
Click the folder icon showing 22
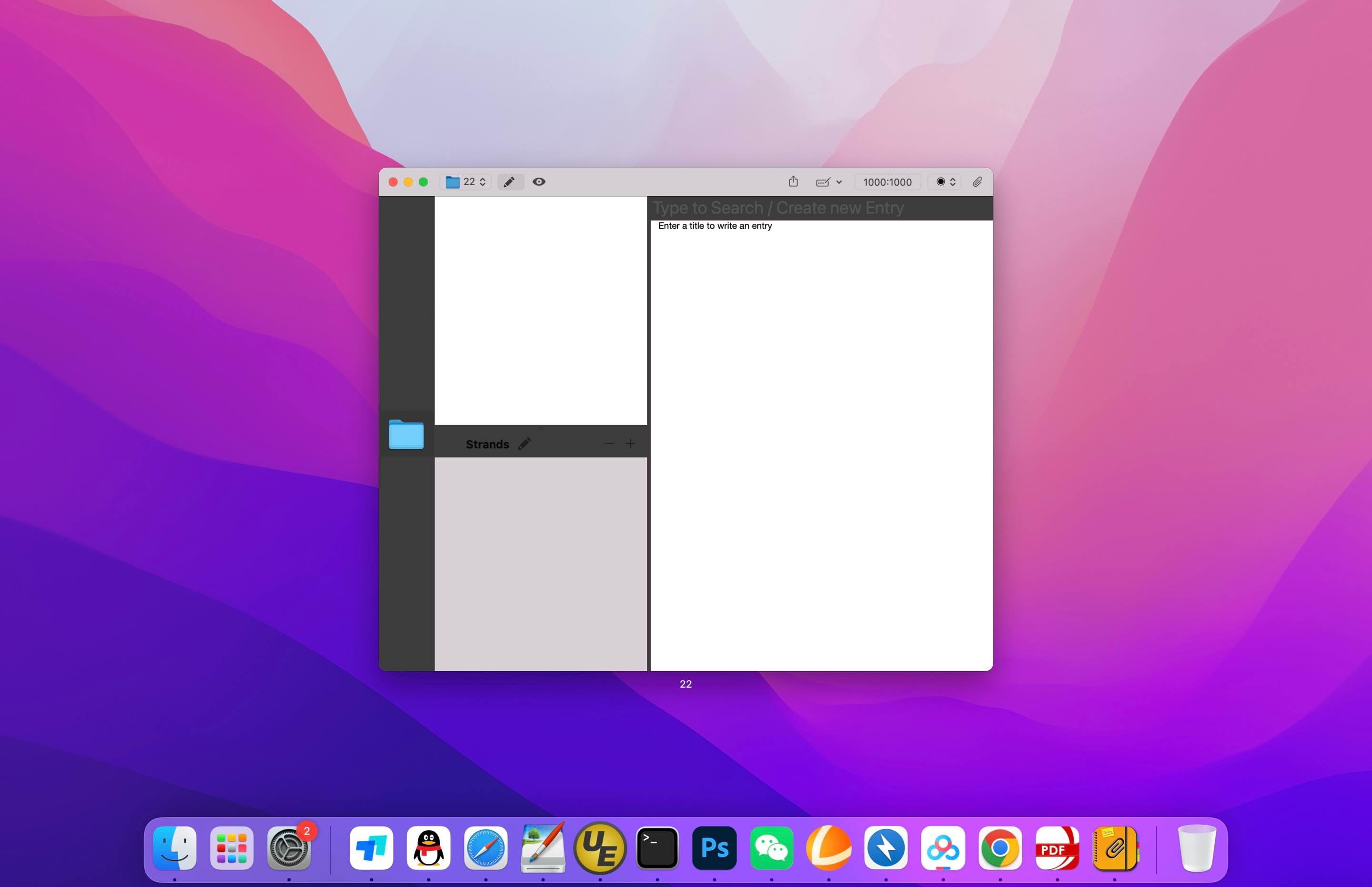(x=453, y=182)
